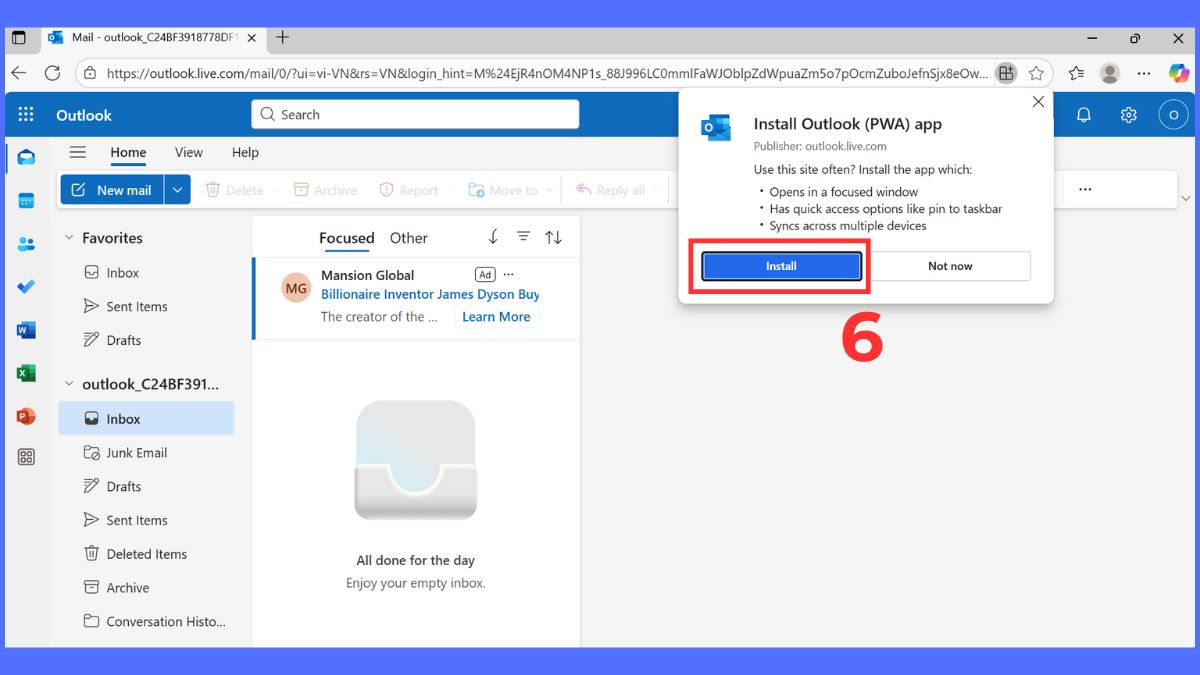Open tab actions menu icon
Screen dimensions: 1200x675
pyautogui.click(x=18, y=38)
